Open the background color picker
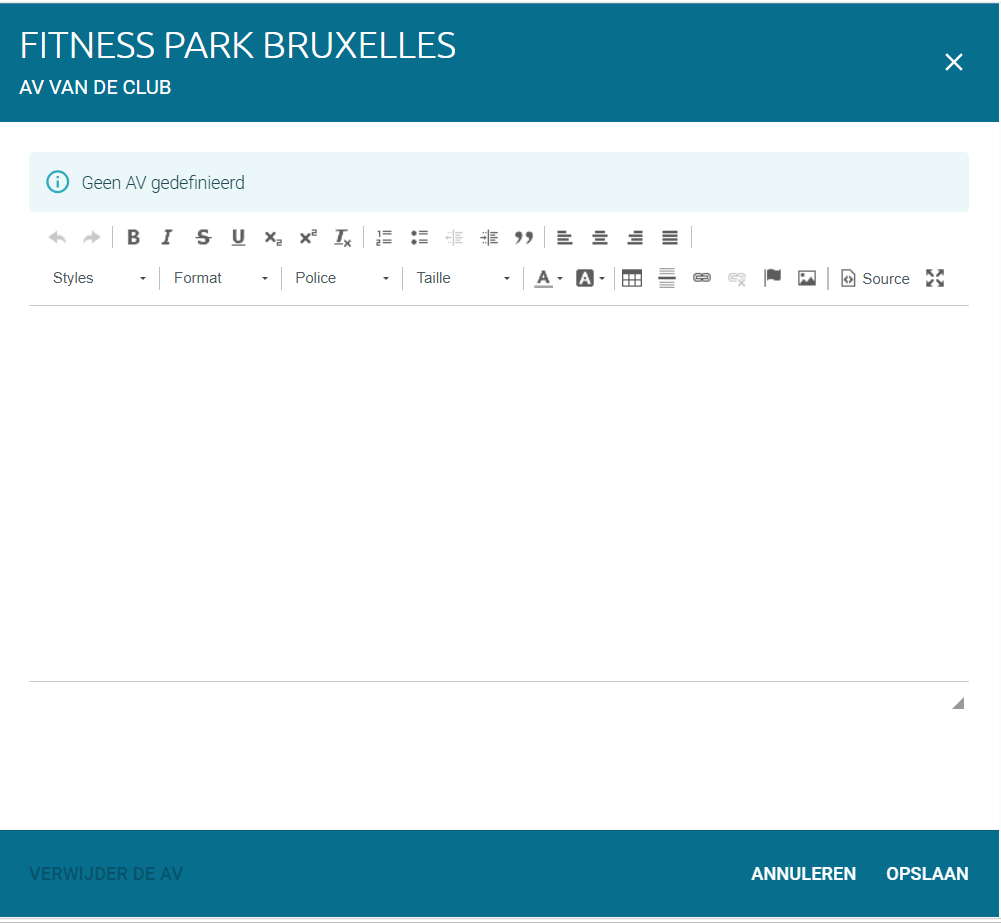This screenshot has width=1001, height=923. (590, 278)
